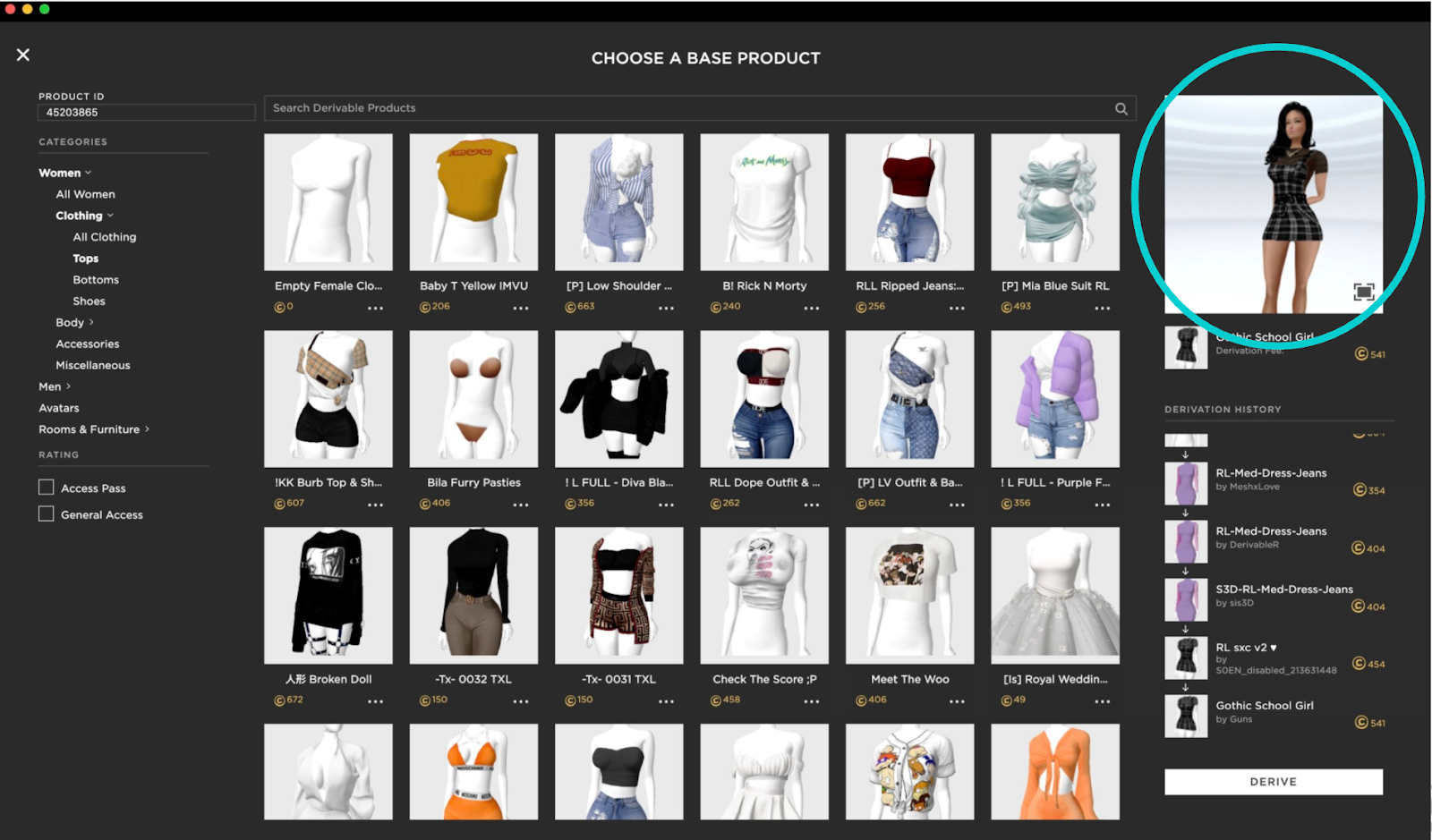Open more options for Empty Female Clothing
Viewport: 1432px width, 840px height.
[376, 307]
